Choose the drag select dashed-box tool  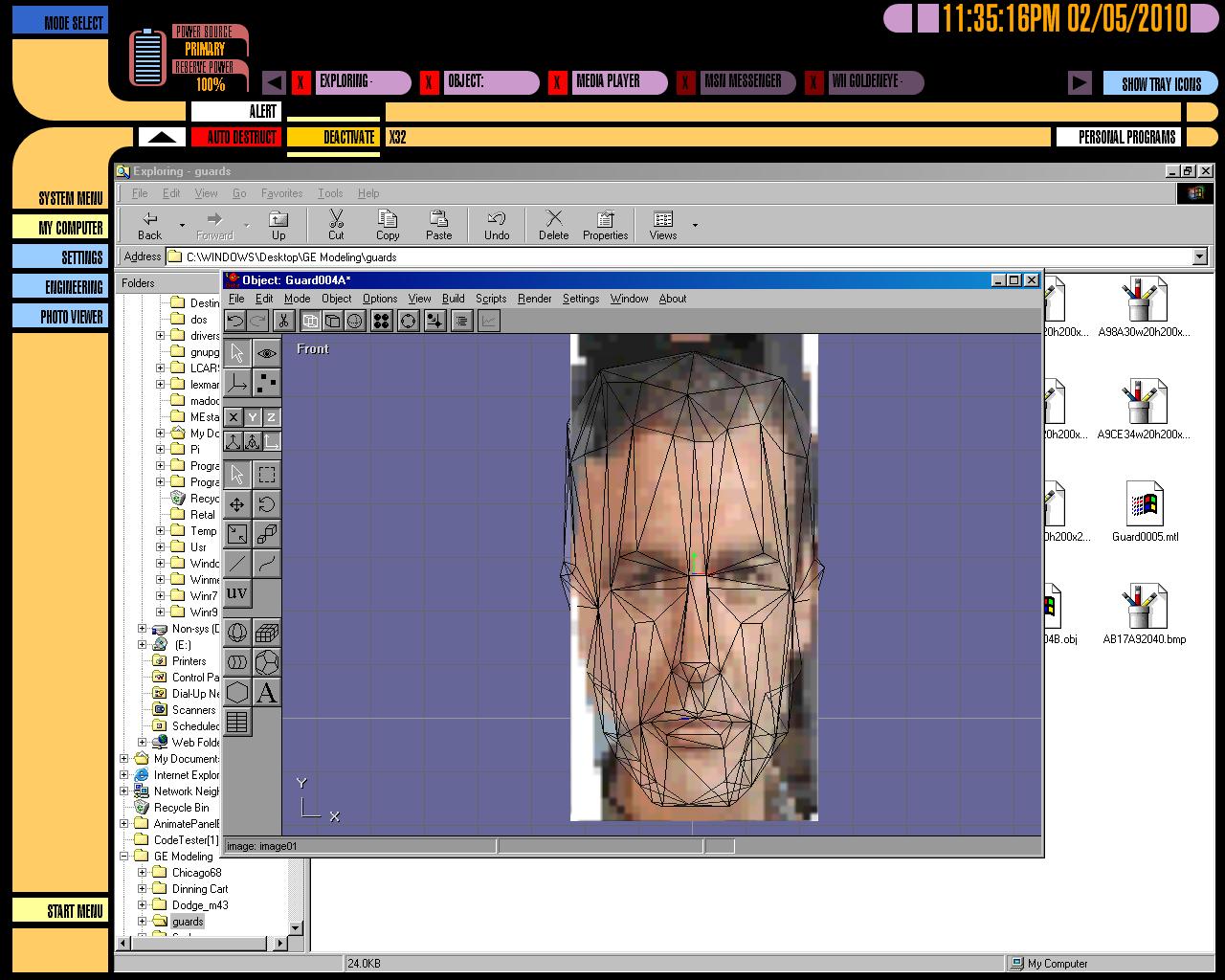[x=267, y=475]
